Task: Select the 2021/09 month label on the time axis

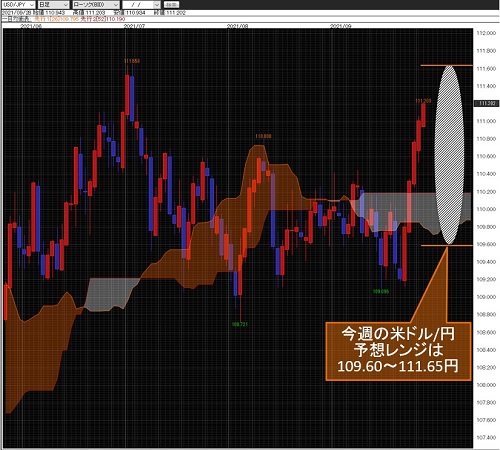Action: pyautogui.click(x=340, y=26)
